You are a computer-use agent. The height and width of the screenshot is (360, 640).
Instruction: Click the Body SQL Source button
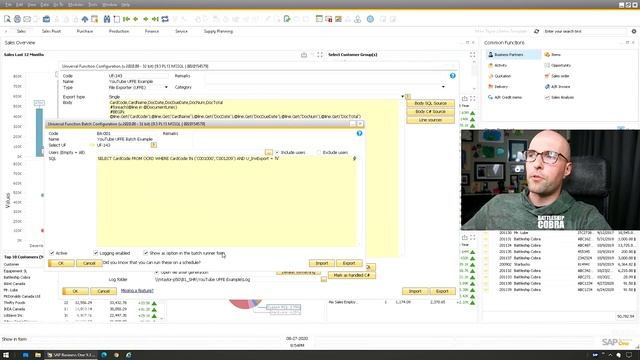coord(430,103)
